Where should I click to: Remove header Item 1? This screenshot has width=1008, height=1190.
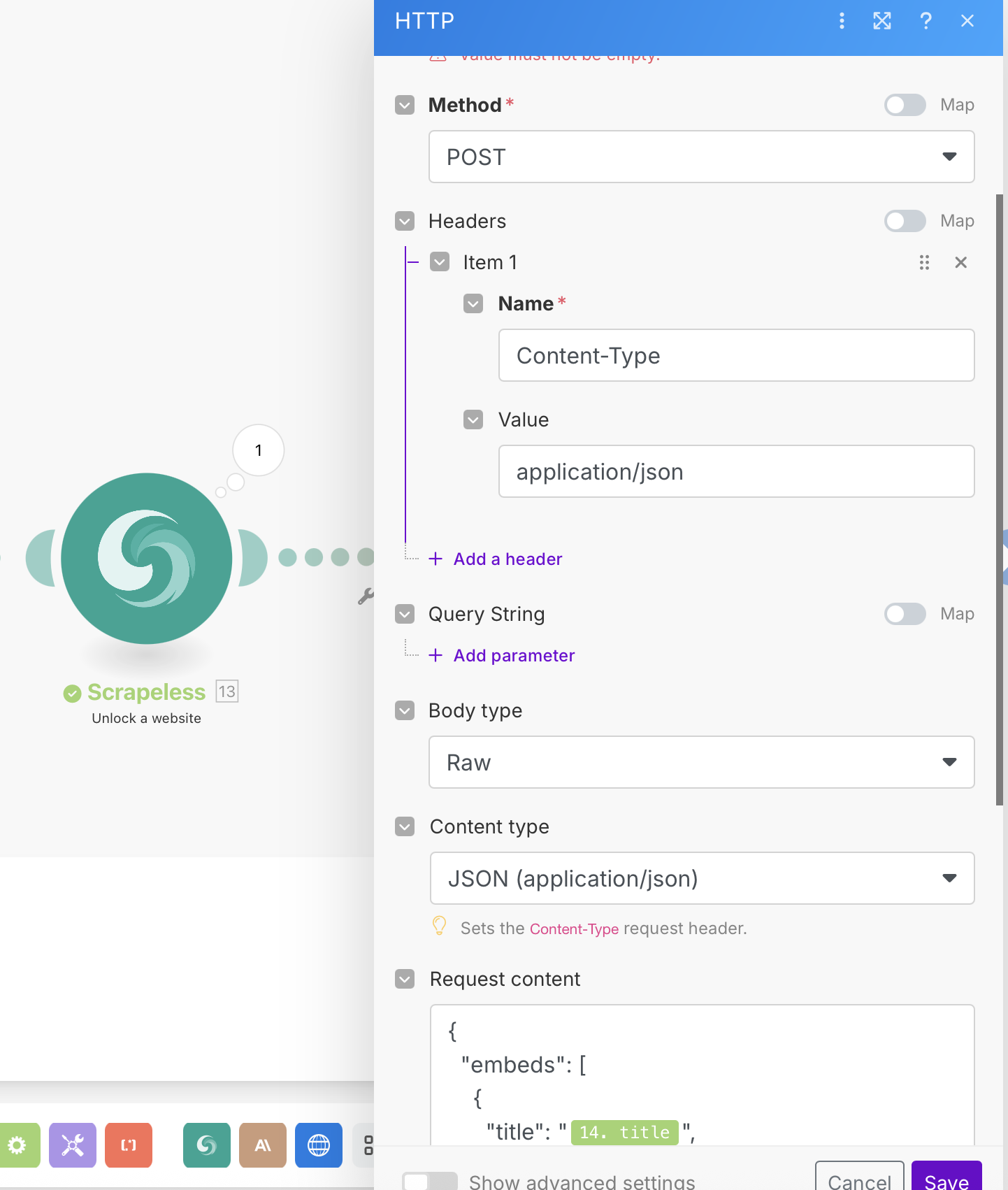click(x=961, y=262)
